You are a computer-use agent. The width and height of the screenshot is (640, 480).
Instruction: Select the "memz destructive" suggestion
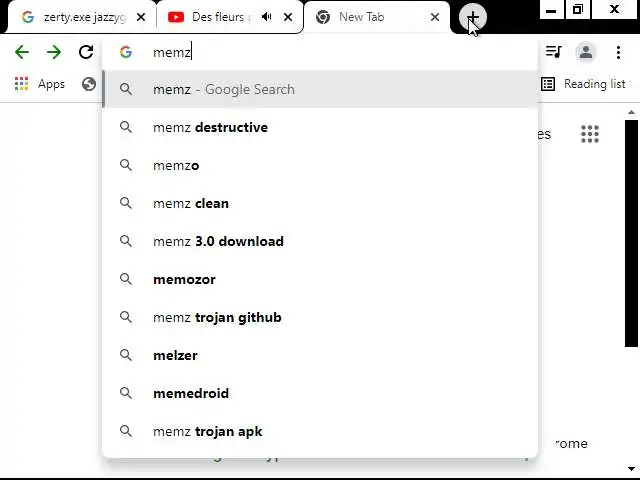pos(210,127)
